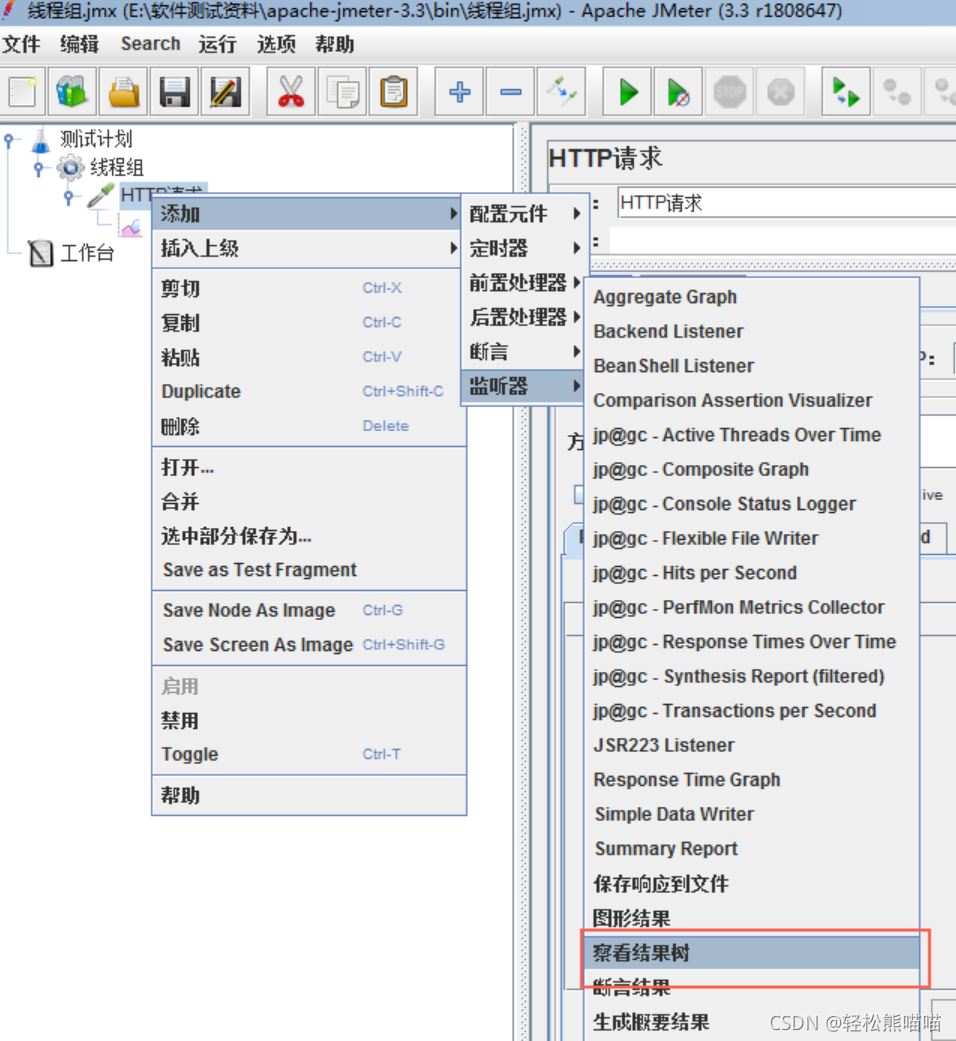956x1041 pixels.
Task: Click the Remote Stop All icon
Action: coord(896,92)
